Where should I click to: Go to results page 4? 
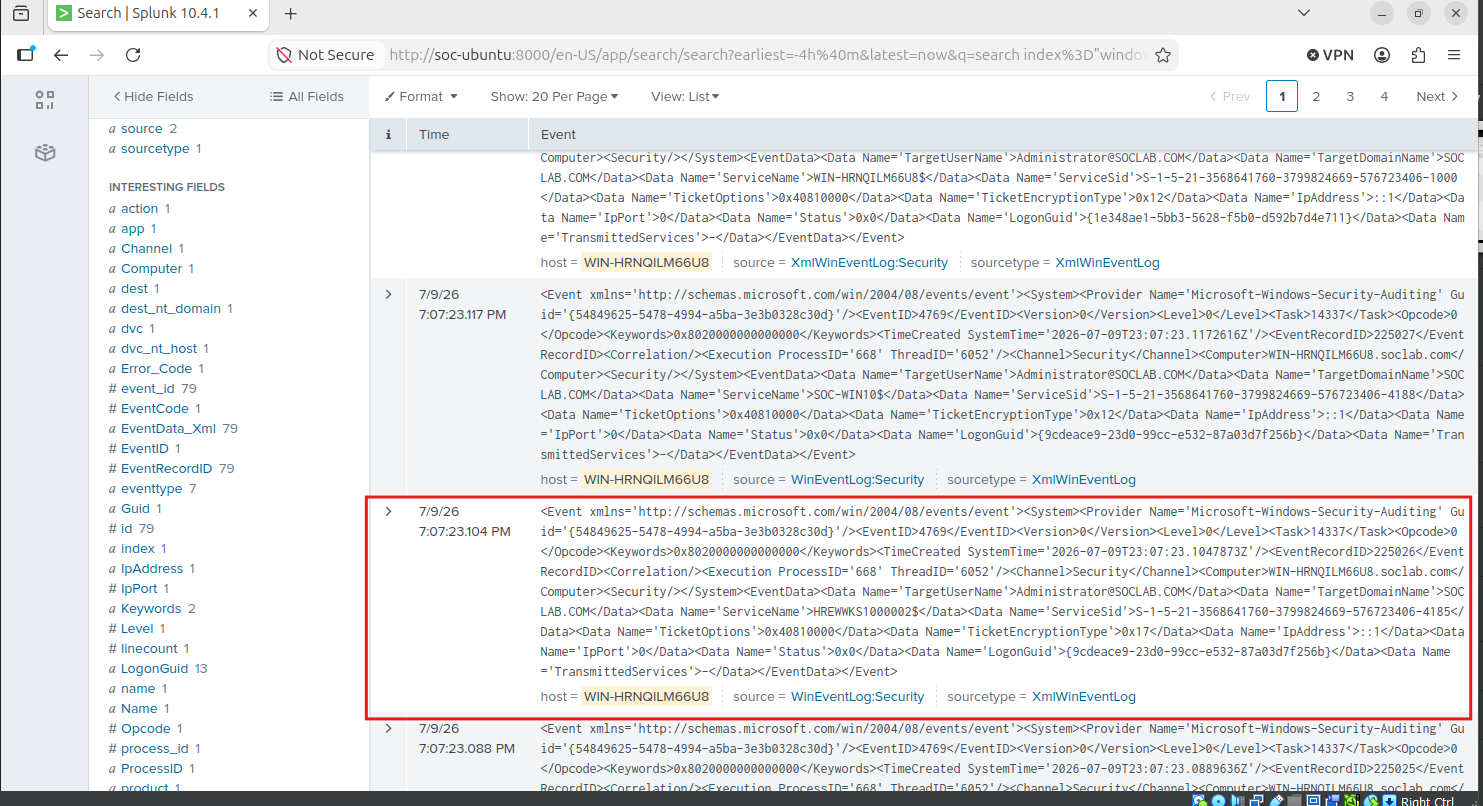1384,96
